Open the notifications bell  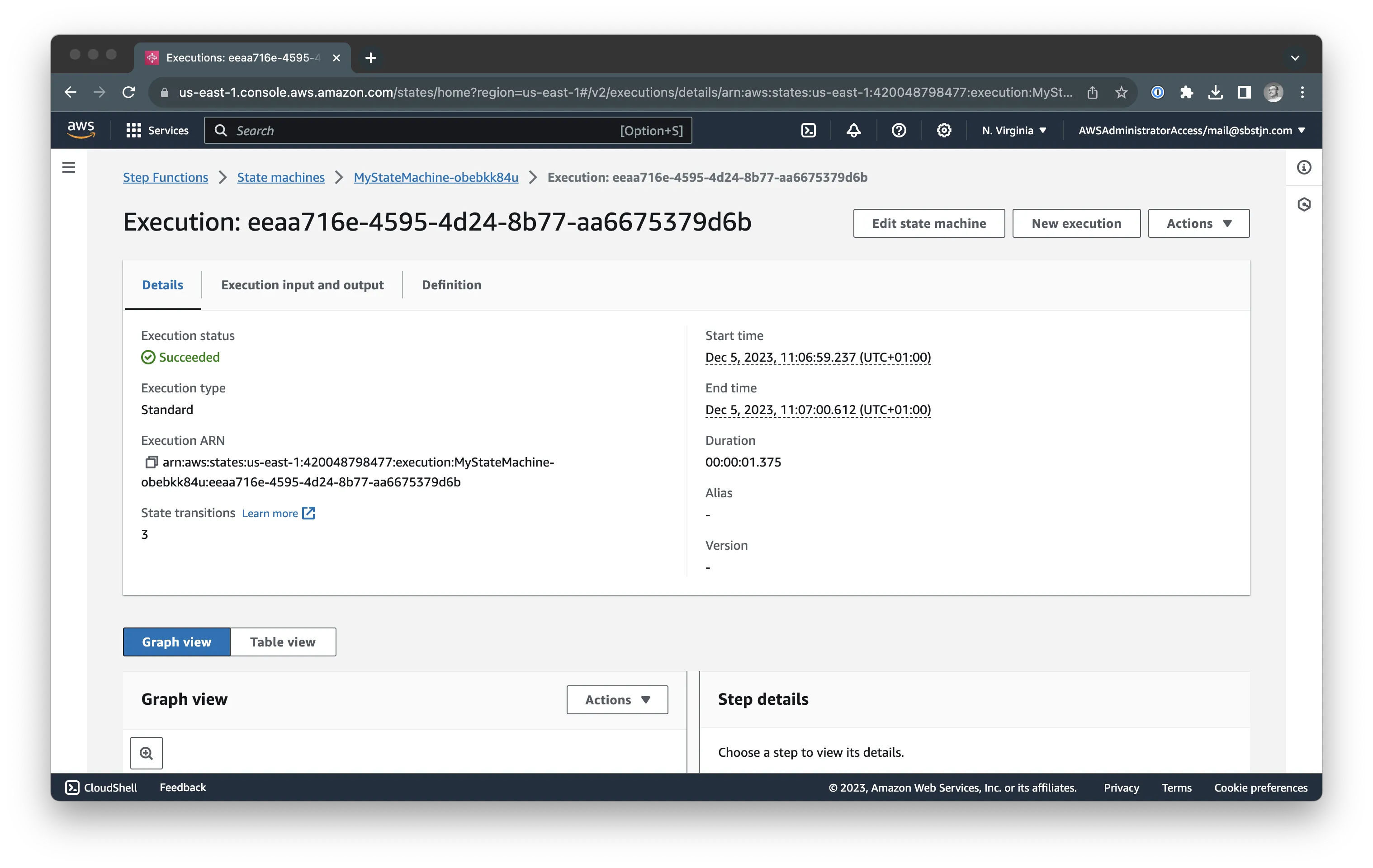[x=853, y=130]
